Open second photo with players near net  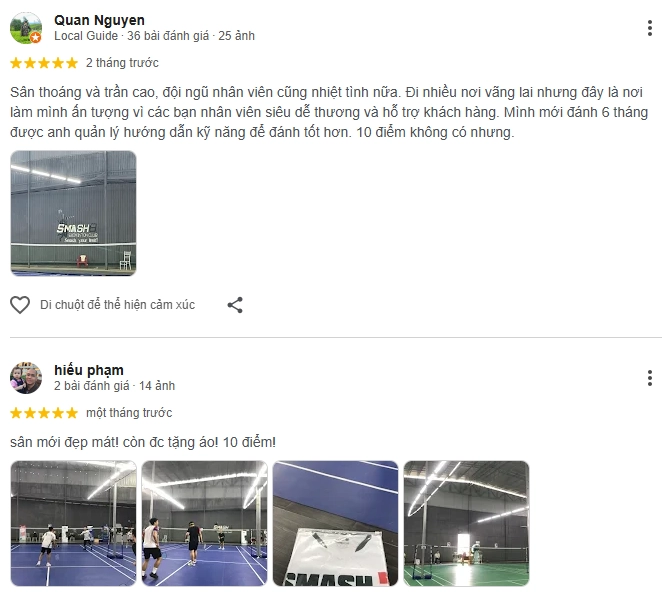click(x=204, y=523)
